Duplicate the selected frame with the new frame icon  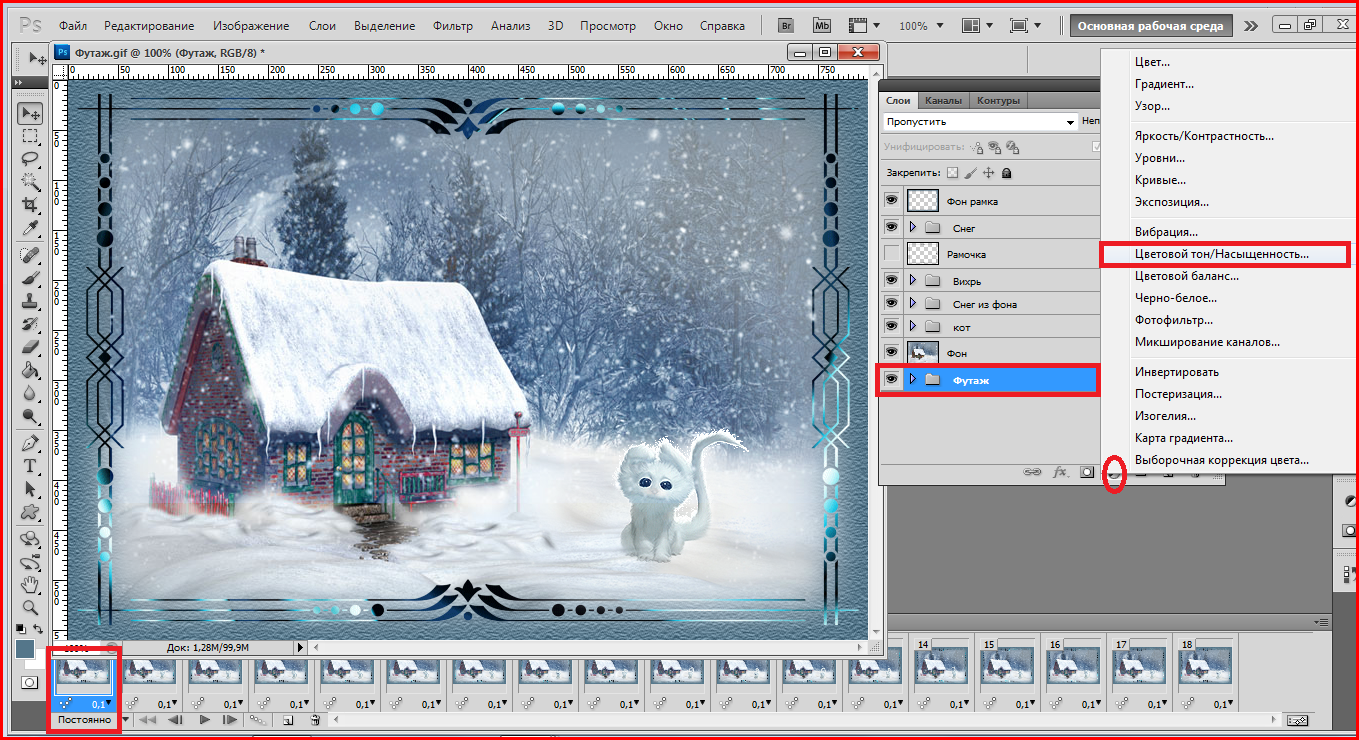[287, 720]
